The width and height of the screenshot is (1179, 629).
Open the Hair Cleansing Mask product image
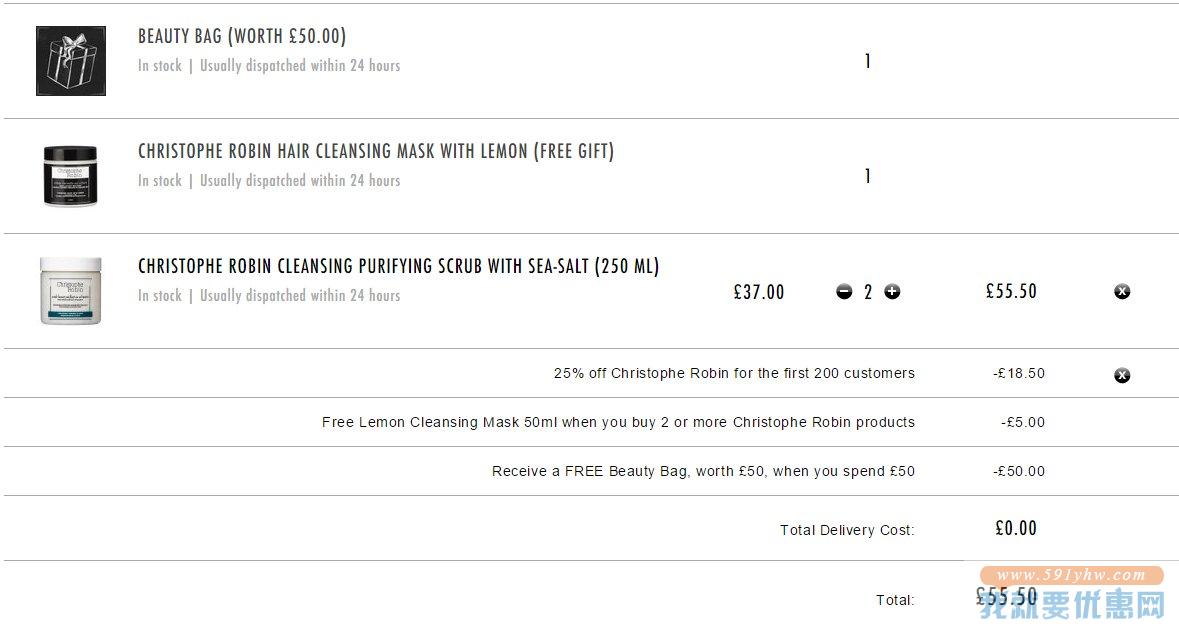(71, 176)
